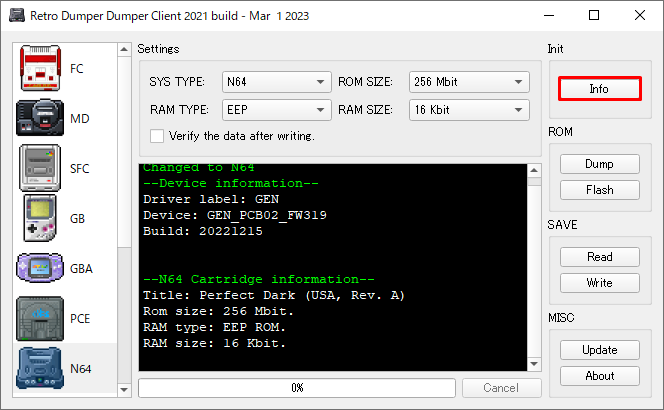Viewport: 664px width, 410px height.
Task: Select the PCE PC Engine icon
Action: pyautogui.click(x=40, y=318)
